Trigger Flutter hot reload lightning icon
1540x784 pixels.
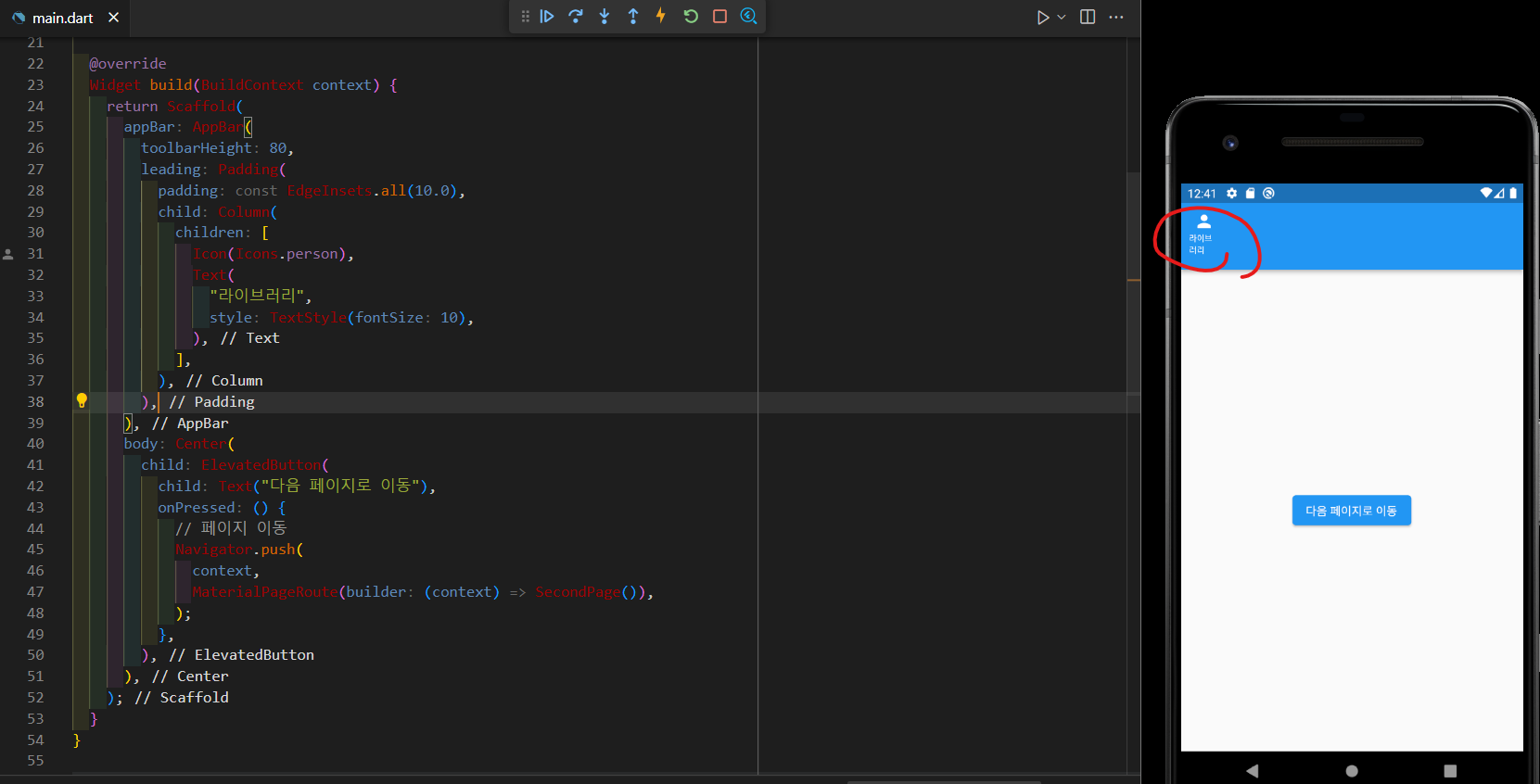click(661, 16)
